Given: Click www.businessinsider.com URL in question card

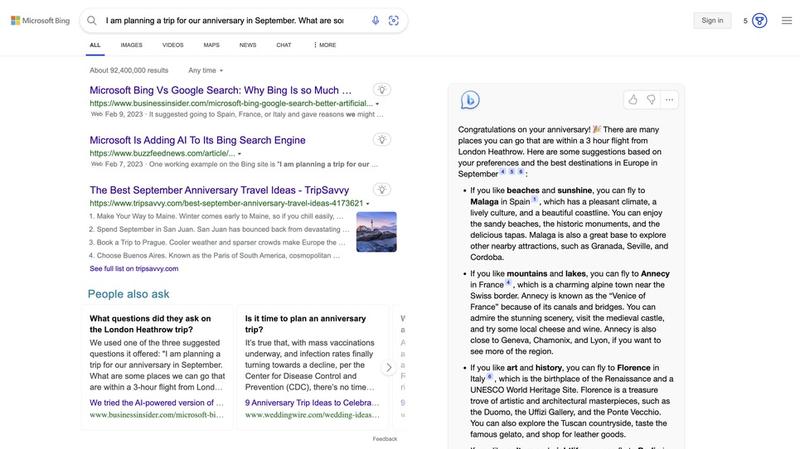Looking at the screenshot, I should [156, 415].
